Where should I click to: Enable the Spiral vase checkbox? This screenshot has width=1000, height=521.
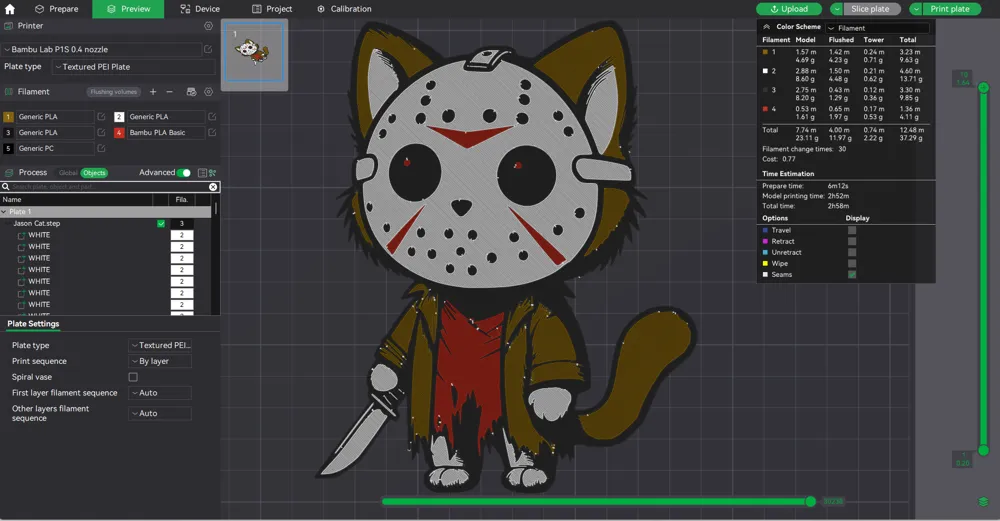point(133,377)
